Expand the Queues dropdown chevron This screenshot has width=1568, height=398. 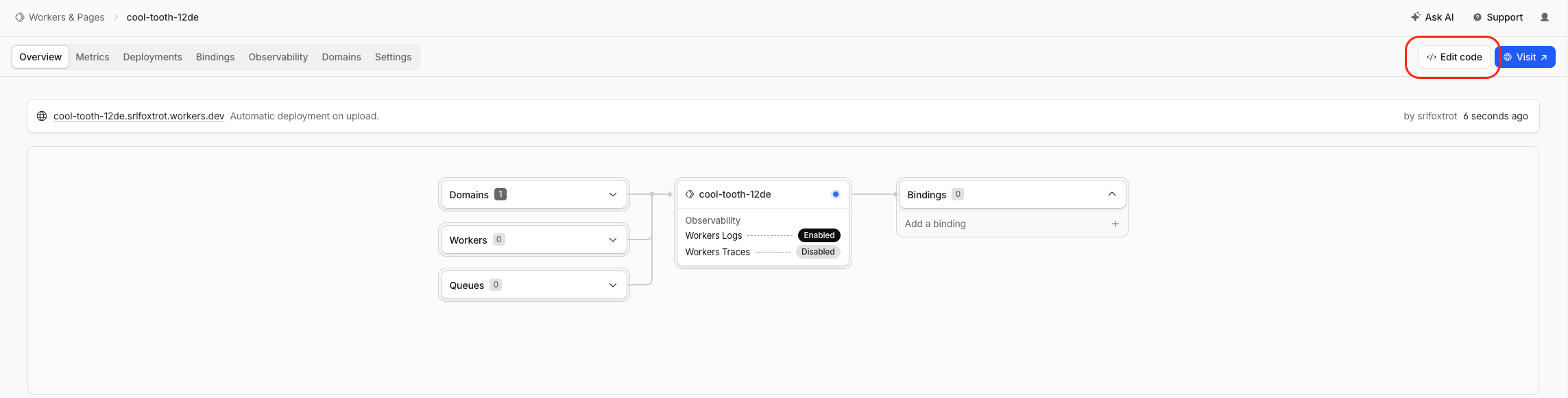pos(613,285)
